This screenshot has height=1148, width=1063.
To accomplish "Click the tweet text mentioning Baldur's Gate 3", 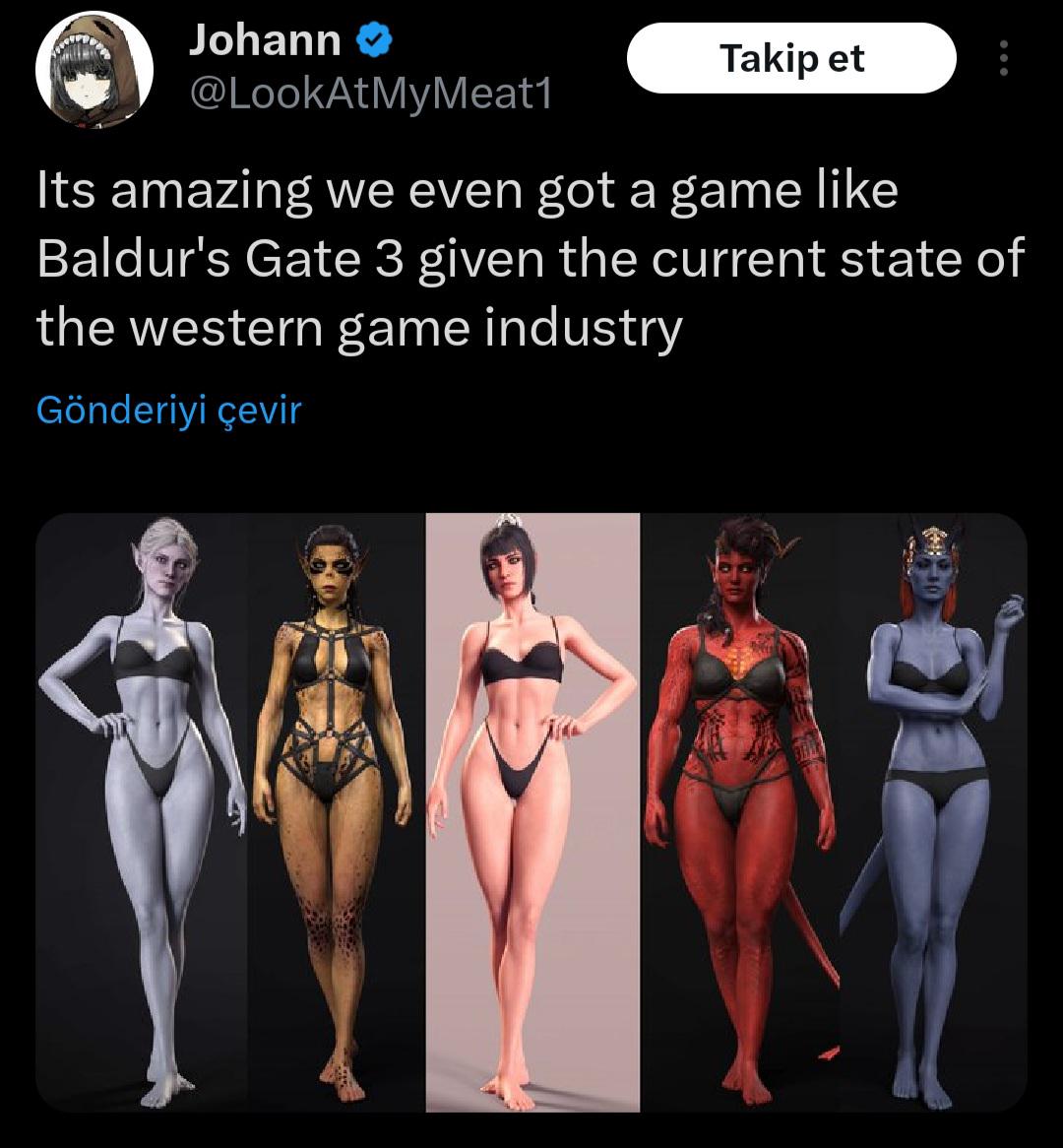I will point(531,258).
